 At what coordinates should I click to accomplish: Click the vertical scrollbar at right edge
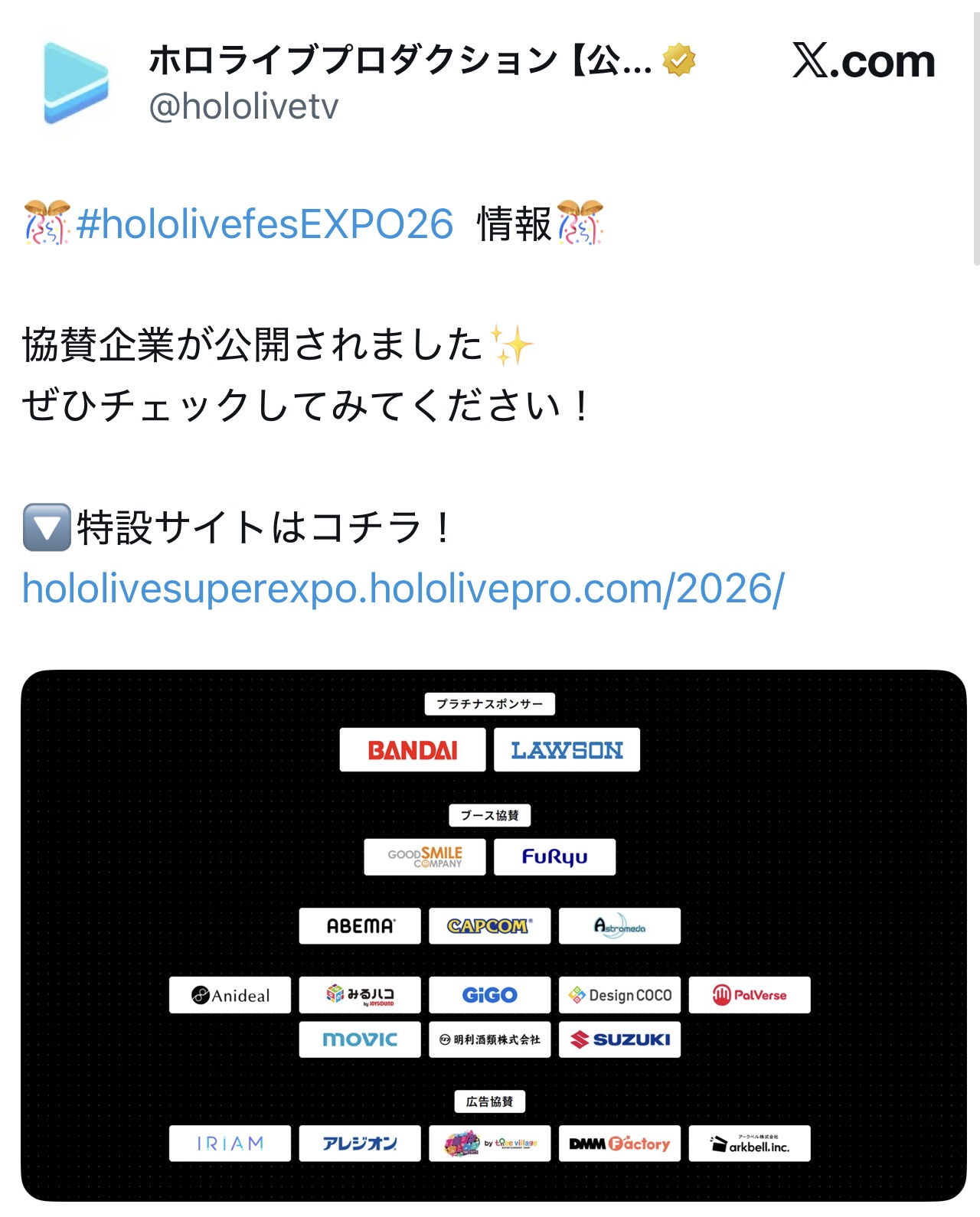tap(976, 138)
